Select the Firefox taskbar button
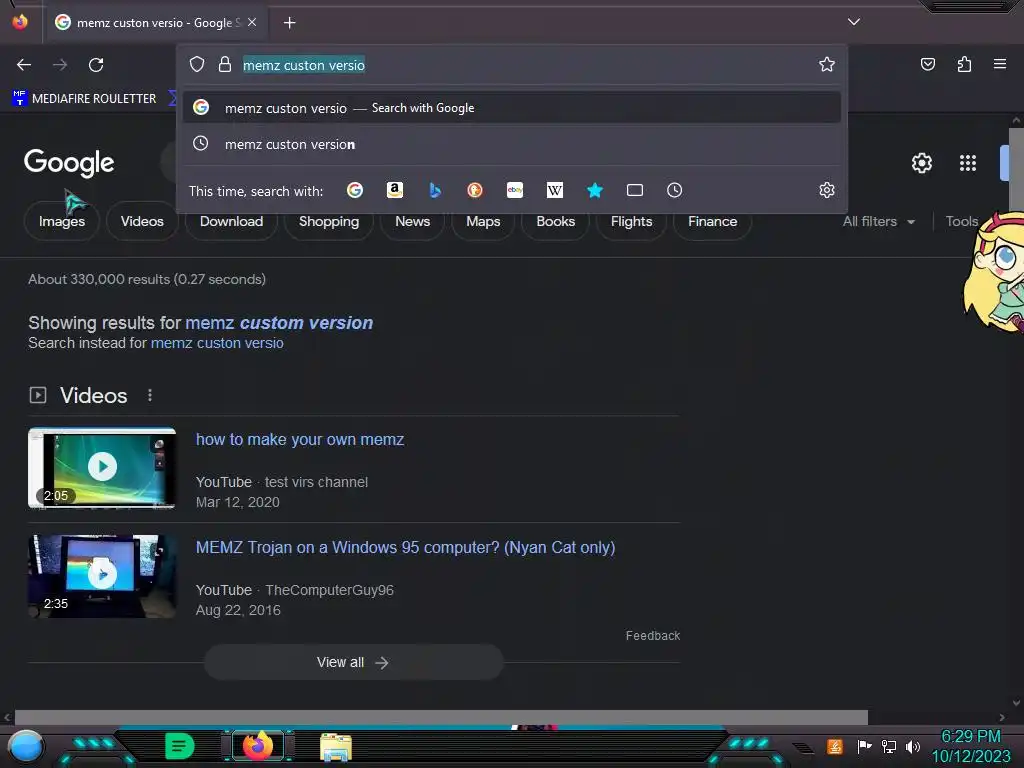1024x768 pixels. click(258, 746)
